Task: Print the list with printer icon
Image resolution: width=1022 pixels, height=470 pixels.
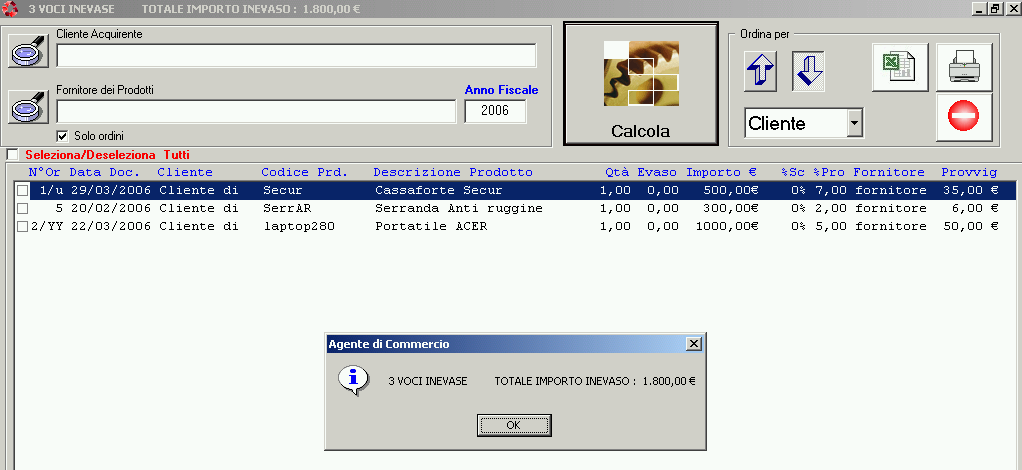Action: click(x=964, y=67)
